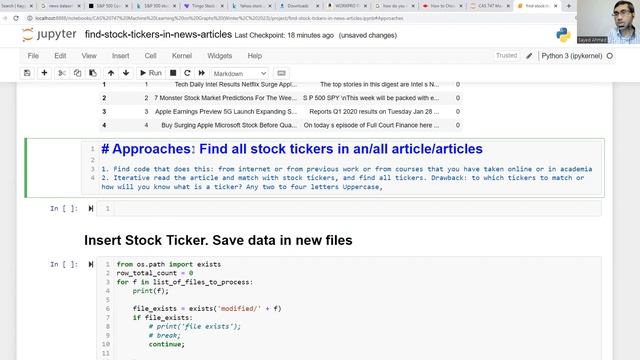
Task: Click the 'Buy Surging Apple Microsoft Stock' cell
Action: [229, 125]
